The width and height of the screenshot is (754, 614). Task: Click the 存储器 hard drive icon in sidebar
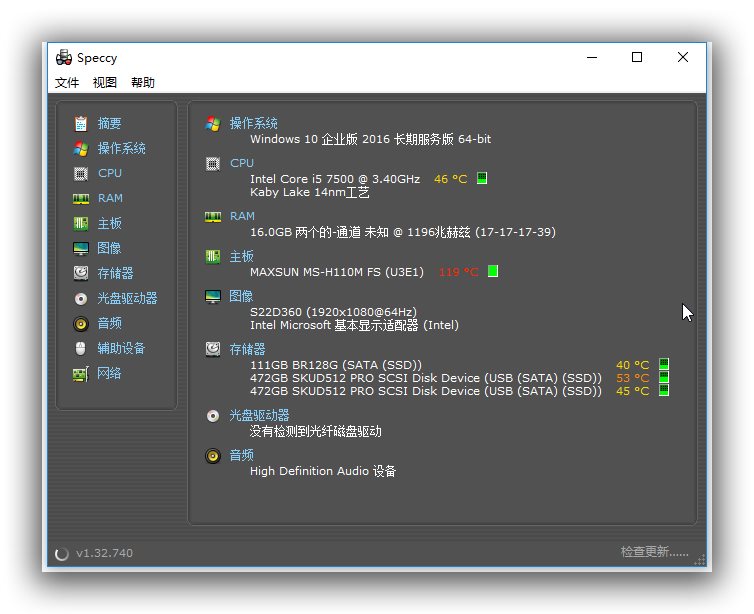point(81,274)
